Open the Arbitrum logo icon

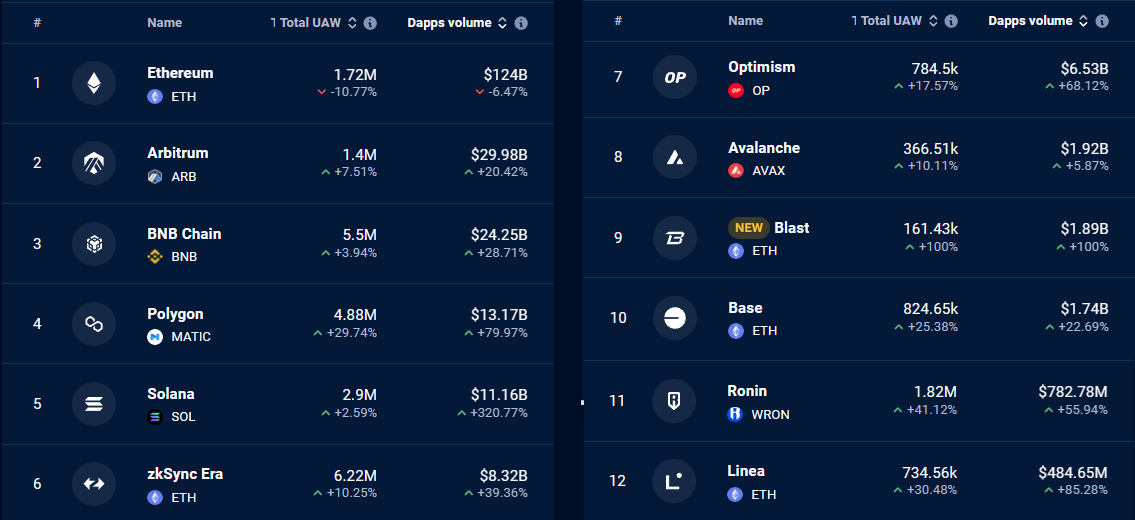click(x=94, y=163)
